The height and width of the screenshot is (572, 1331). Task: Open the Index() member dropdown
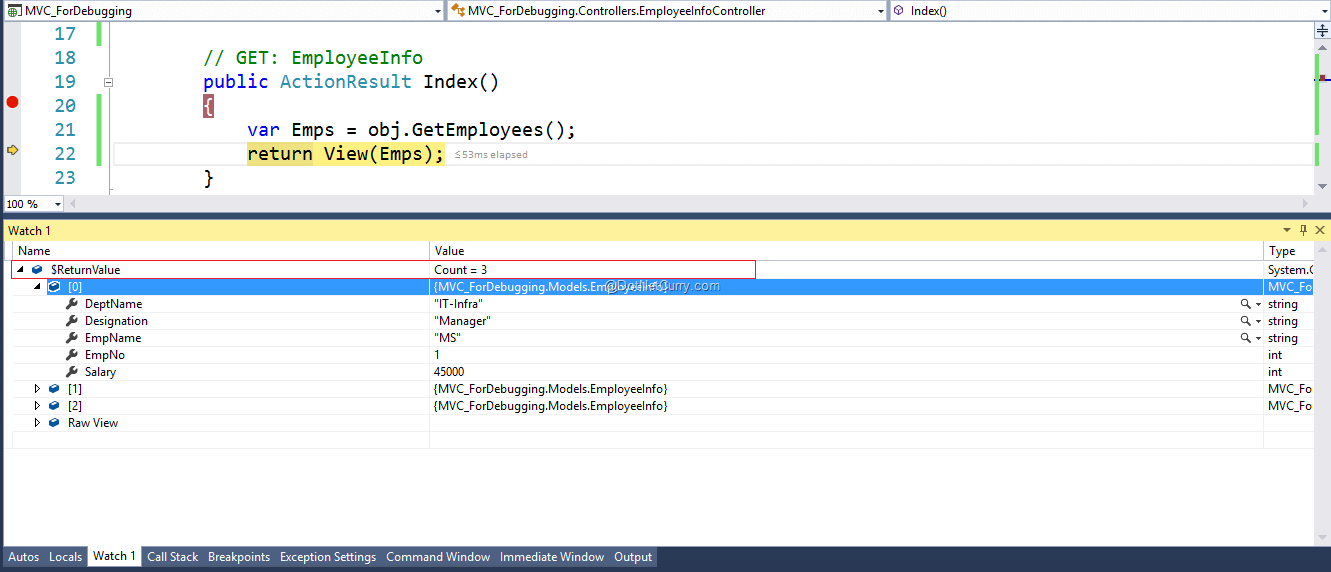[x=1322, y=11]
